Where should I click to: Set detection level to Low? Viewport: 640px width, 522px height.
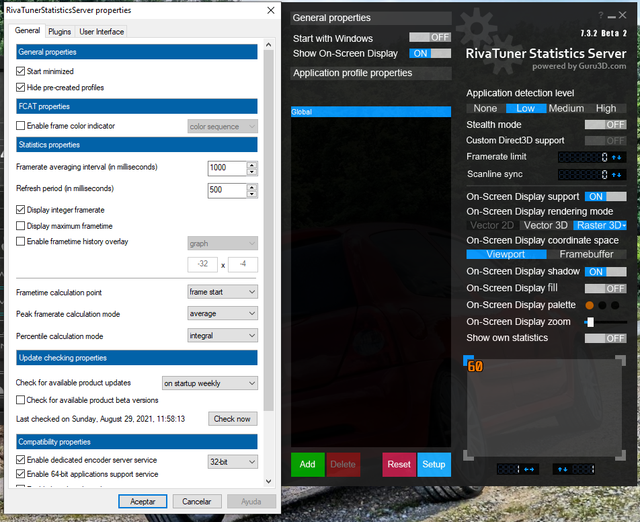pyautogui.click(x=526, y=109)
